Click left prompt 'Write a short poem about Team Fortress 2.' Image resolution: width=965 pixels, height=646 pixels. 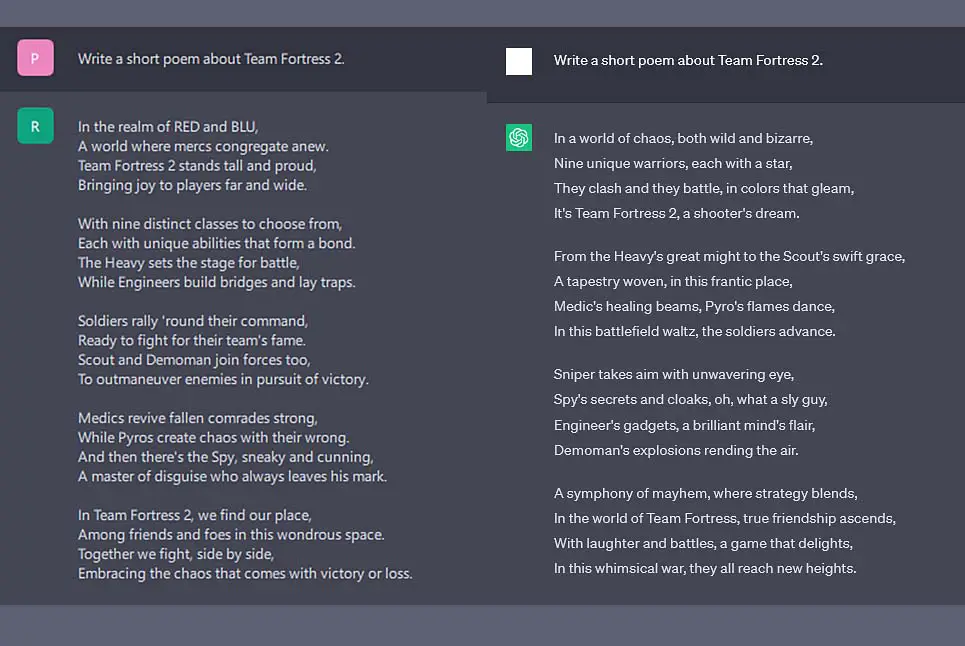(211, 59)
